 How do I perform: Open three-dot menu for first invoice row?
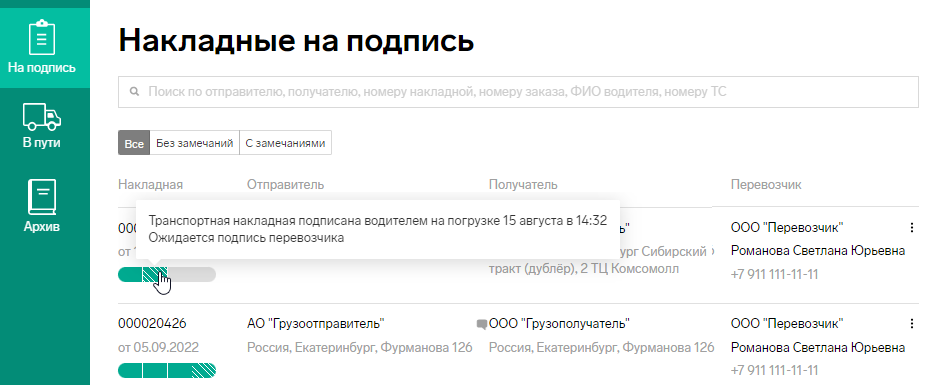912,228
